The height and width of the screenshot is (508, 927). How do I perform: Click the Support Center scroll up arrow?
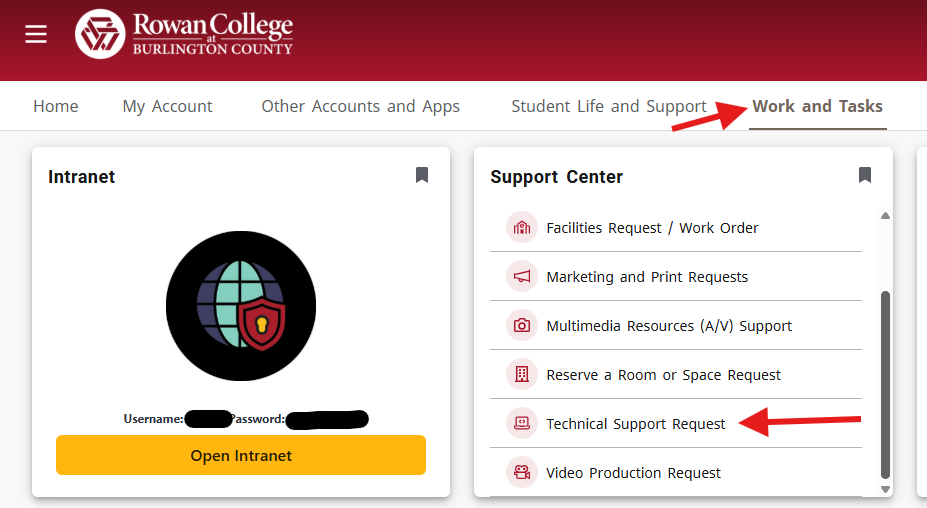click(885, 216)
